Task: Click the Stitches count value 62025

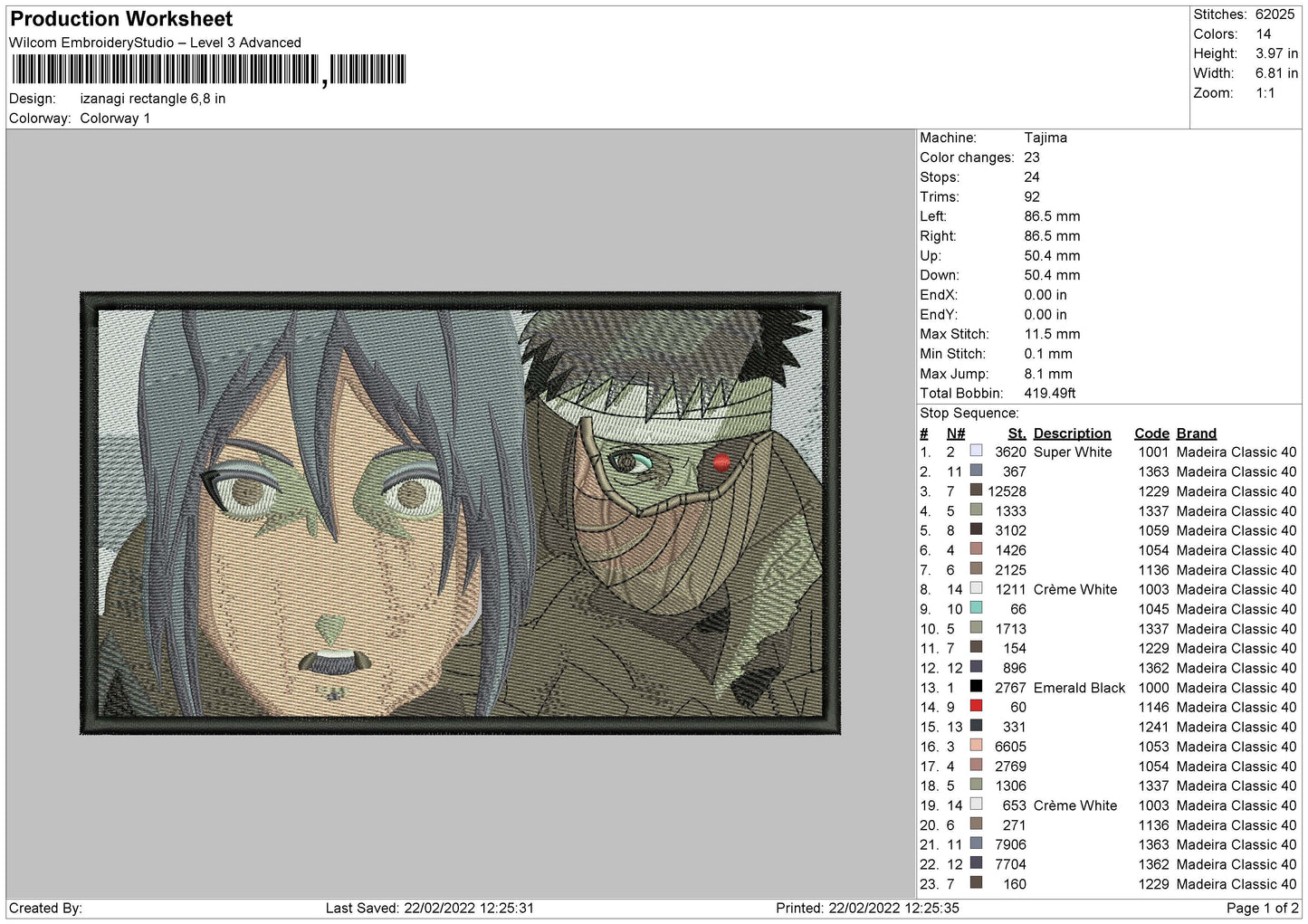Action: click(1275, 14)
